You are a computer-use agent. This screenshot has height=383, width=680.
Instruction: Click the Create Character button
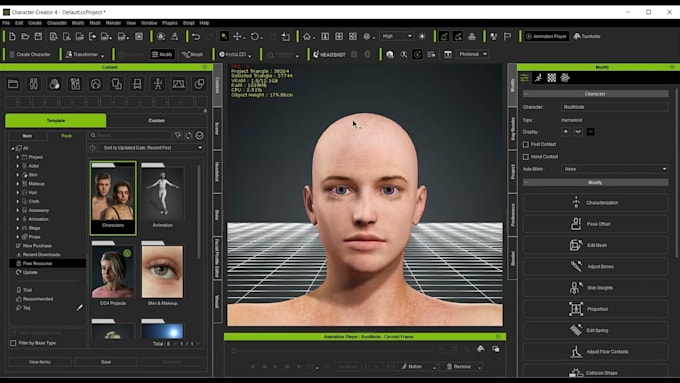(x=30, y=54)
